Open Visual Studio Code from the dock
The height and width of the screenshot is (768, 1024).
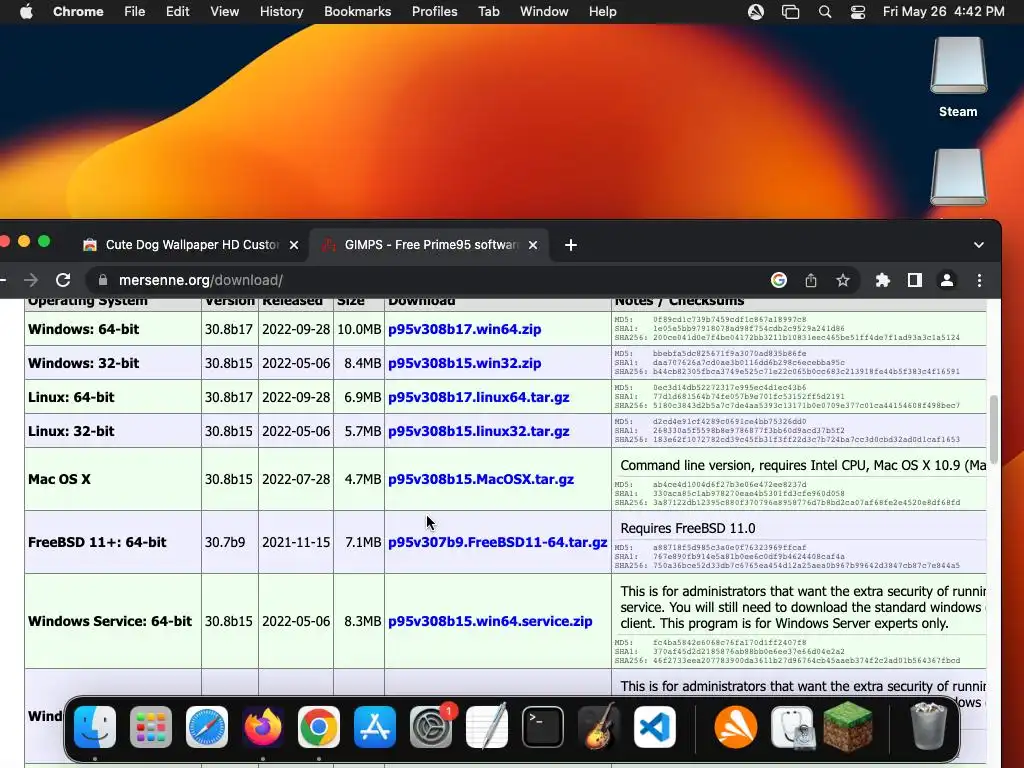(x=655, y=727)
